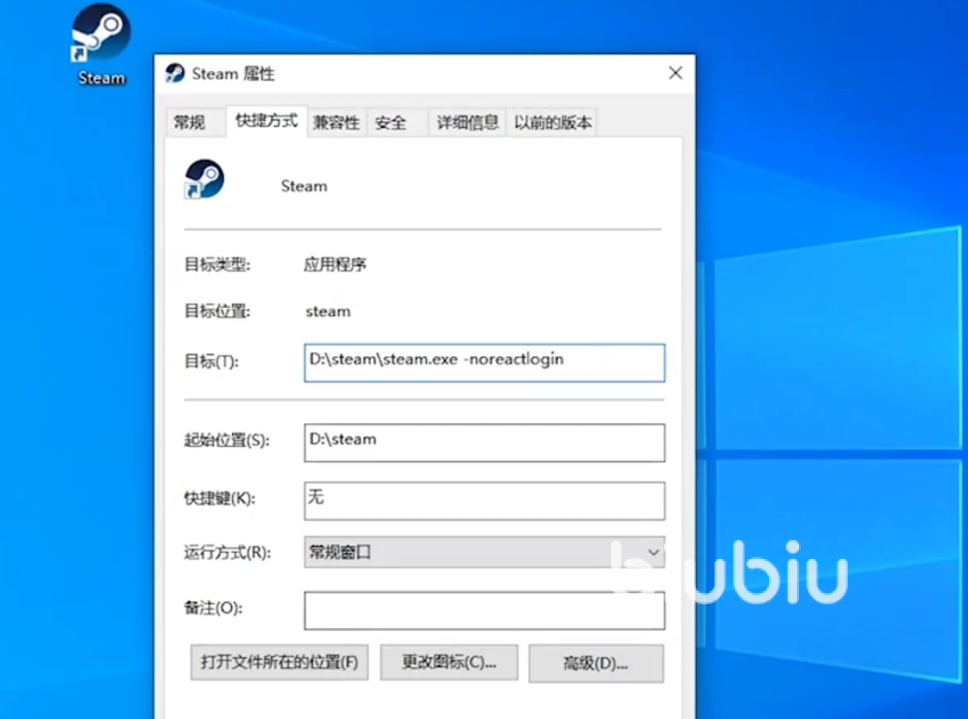This screenshot has width=968, height=719.
Task: Click the empty 备注(O) field
Action: 484,610
